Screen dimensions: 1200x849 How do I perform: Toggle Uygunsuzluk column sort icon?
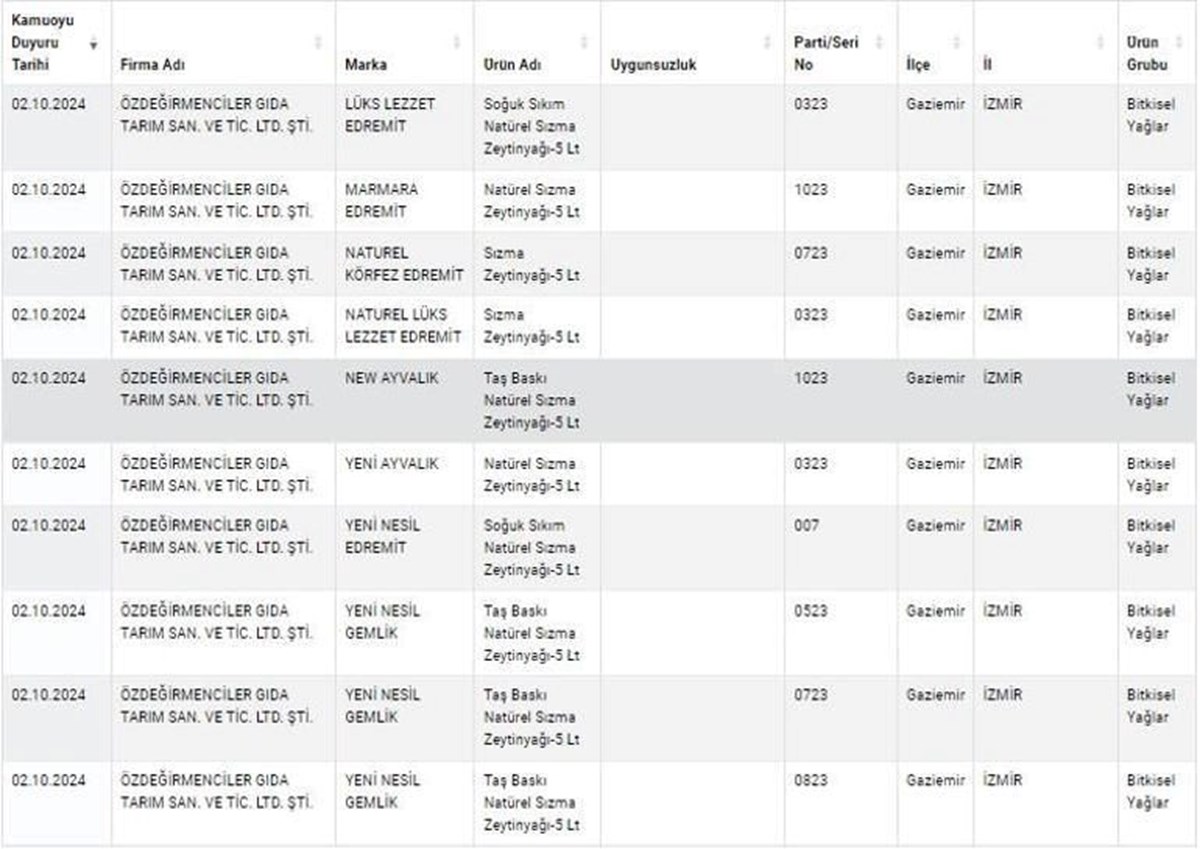coord(768,43)
